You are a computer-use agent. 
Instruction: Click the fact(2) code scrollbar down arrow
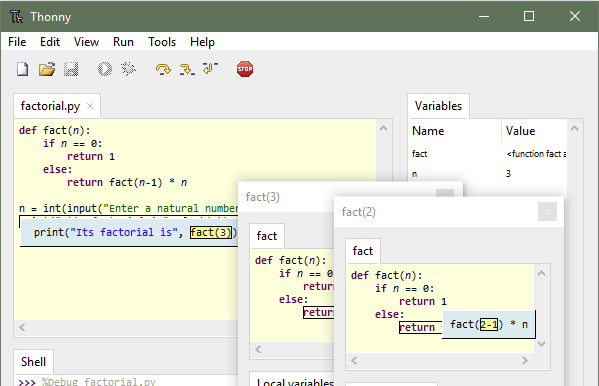[x=541, y=344]
